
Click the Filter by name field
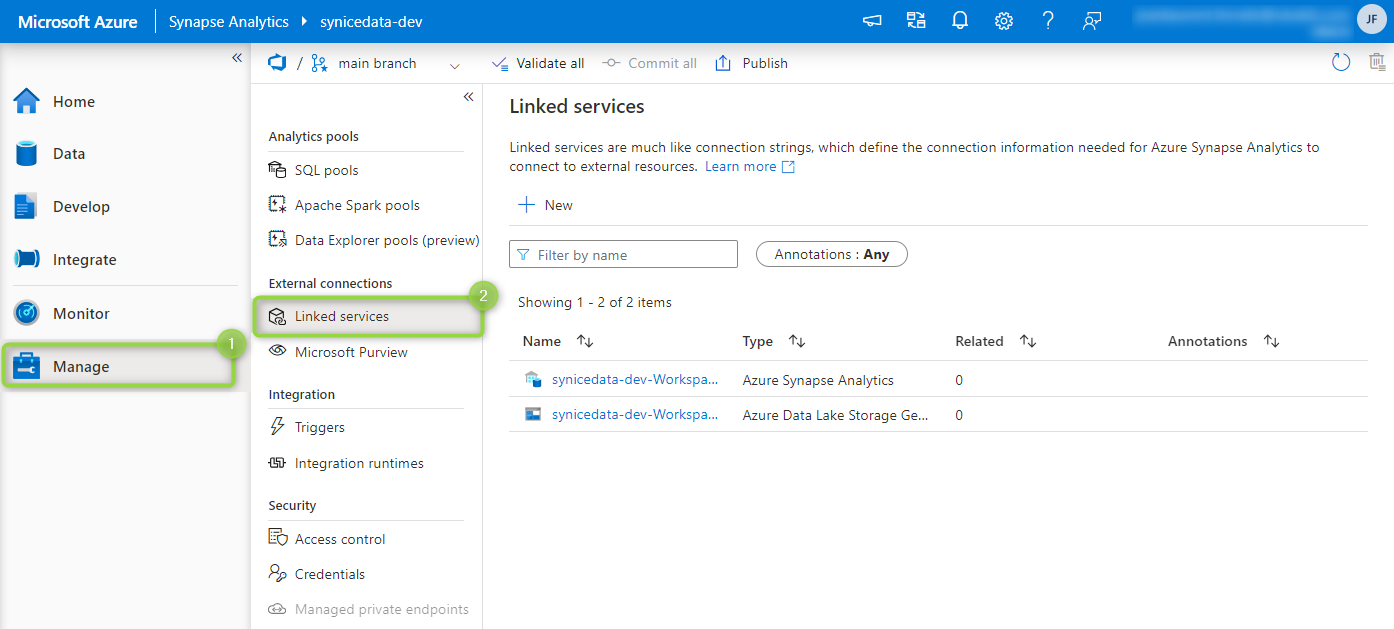tap(623, 254)
